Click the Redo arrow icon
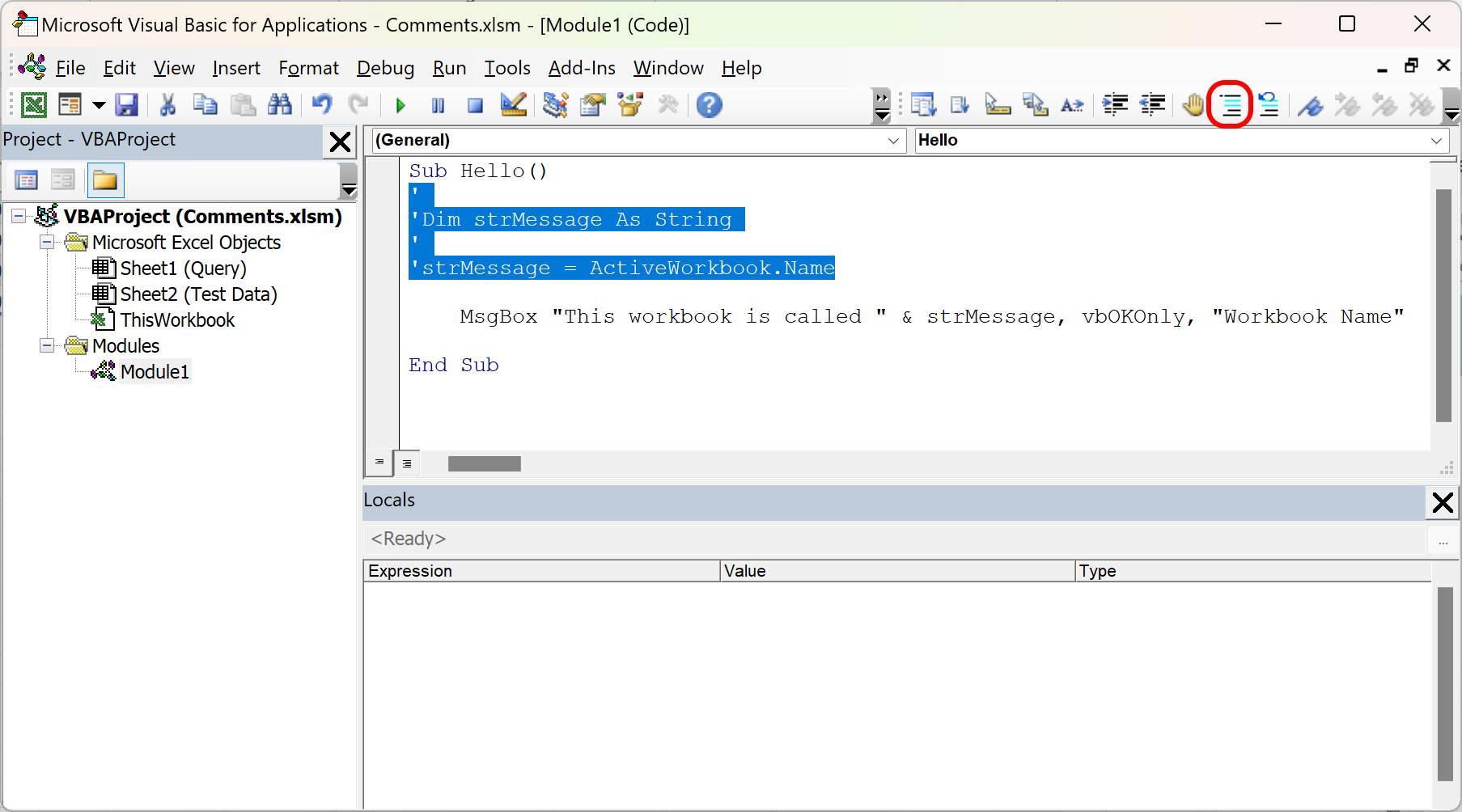Image resolution: width=1462 pixels, height=812 pixels. pos(358,105)
